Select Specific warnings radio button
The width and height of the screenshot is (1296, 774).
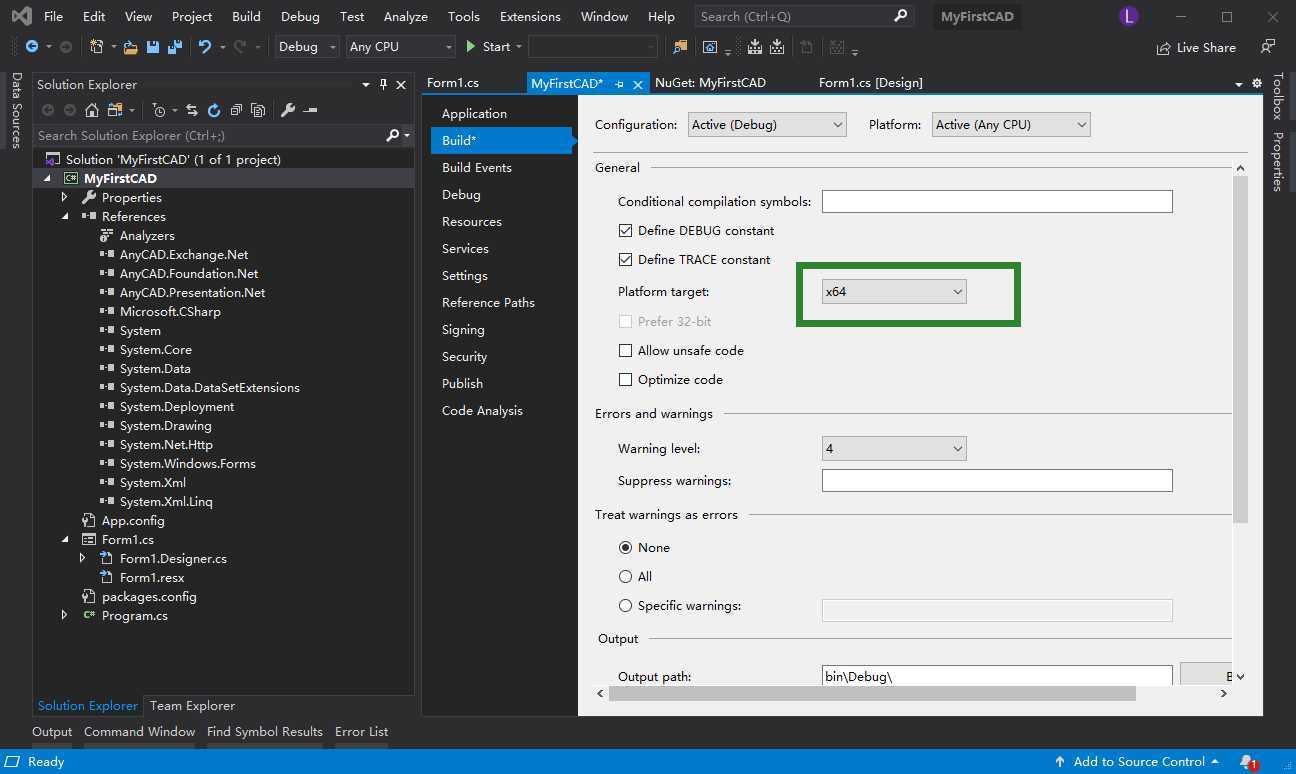click(626, 605)
